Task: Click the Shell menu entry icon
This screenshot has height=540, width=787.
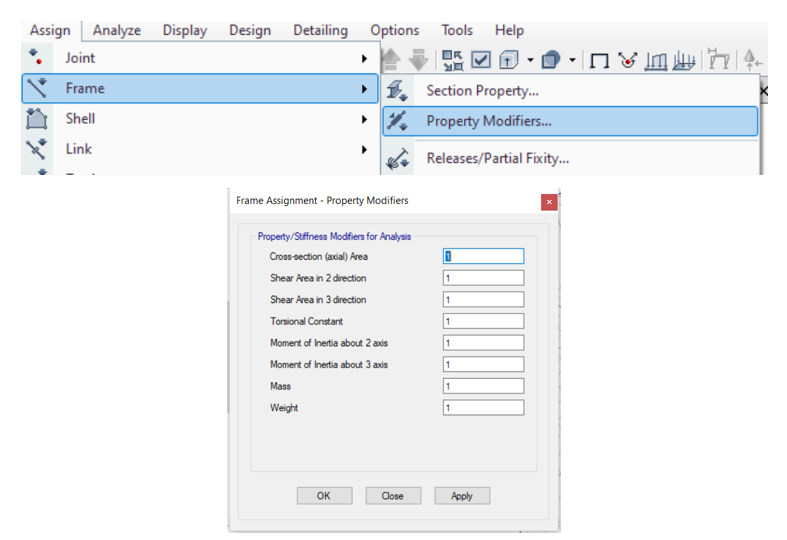Action: [37, 118]
